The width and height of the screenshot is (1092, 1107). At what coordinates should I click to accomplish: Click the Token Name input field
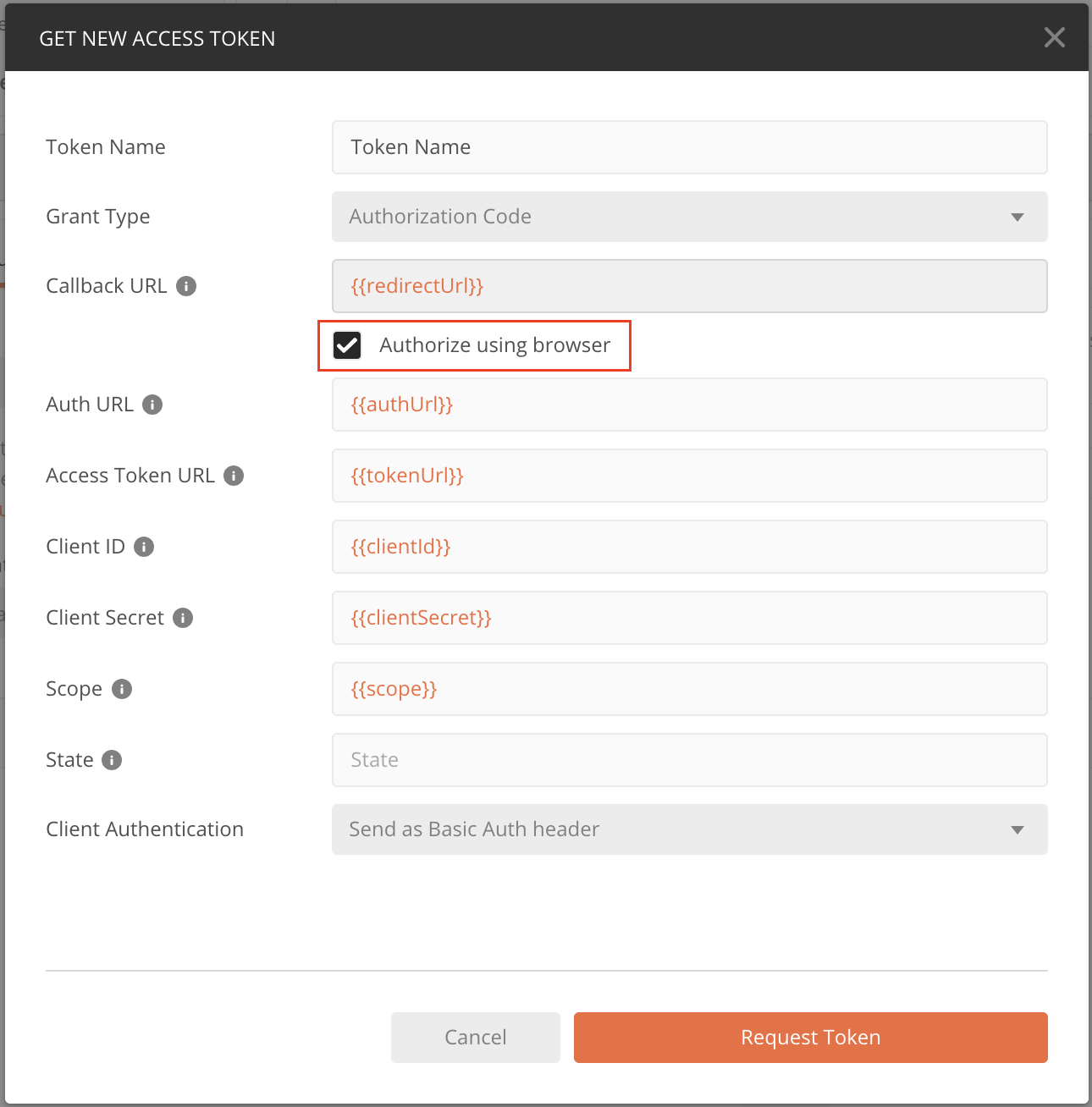(689, 147)
